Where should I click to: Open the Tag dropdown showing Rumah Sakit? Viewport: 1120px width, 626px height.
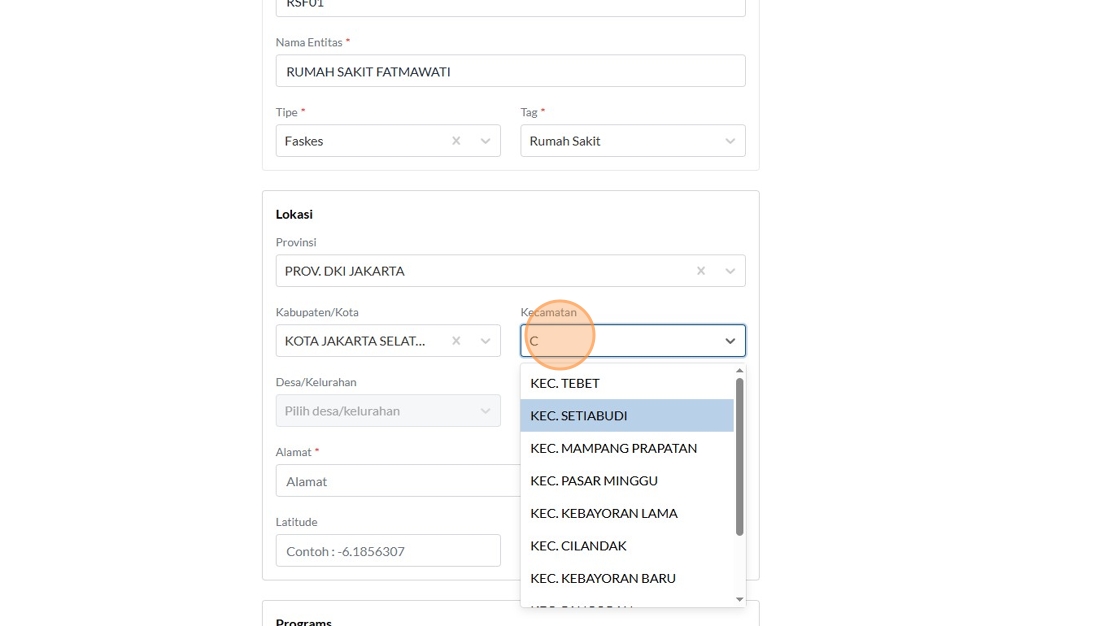tap(633, 141)
